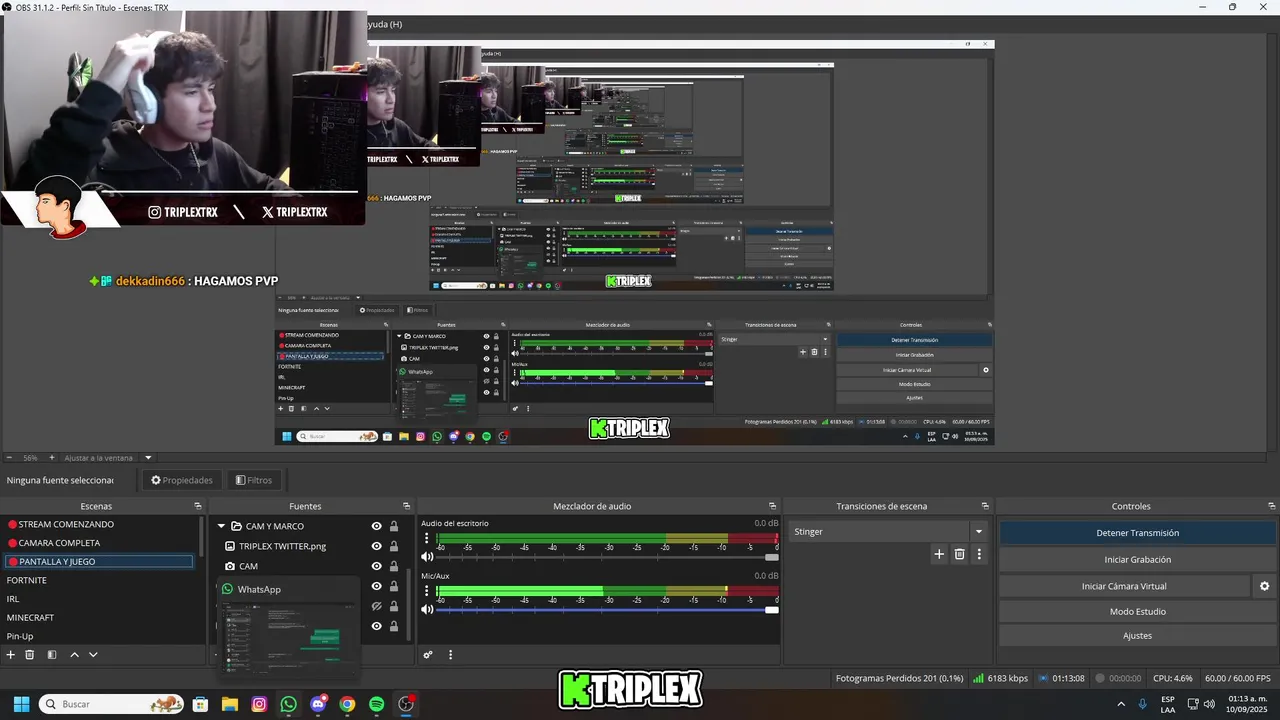Open WhatsApp from taskbar

tap(289, 704)
